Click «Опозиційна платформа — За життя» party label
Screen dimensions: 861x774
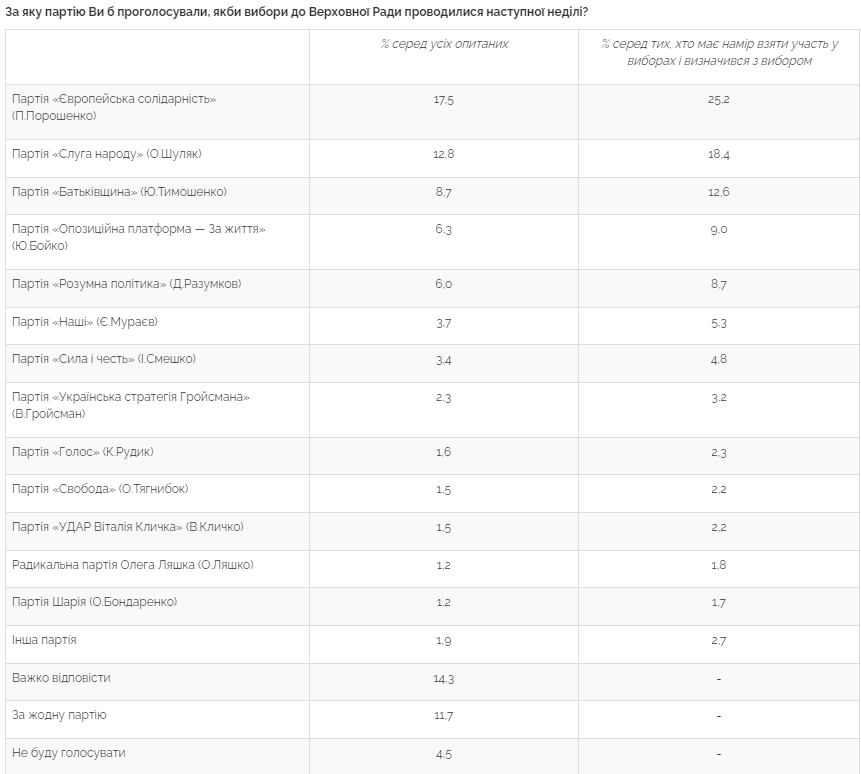pos(138,237)
